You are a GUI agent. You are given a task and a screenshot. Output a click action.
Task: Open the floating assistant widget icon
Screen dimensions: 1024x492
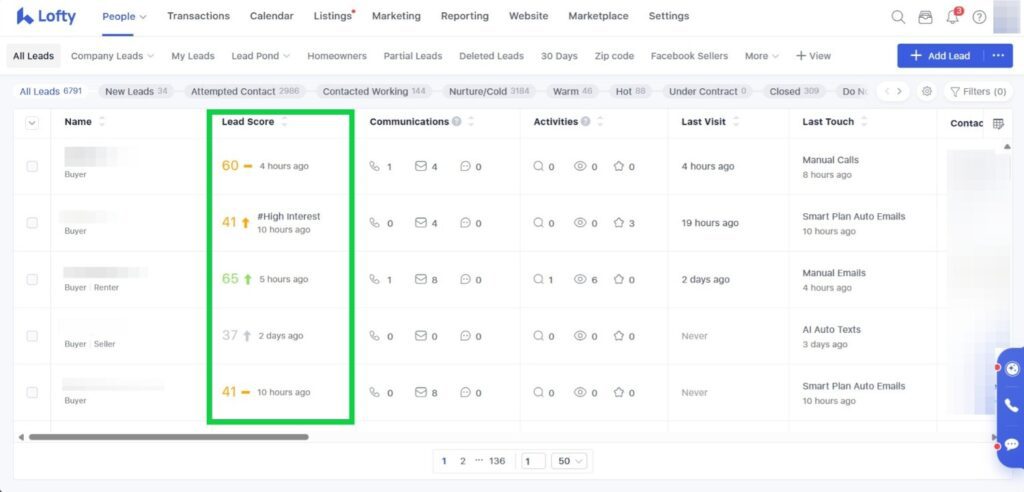1012,369
